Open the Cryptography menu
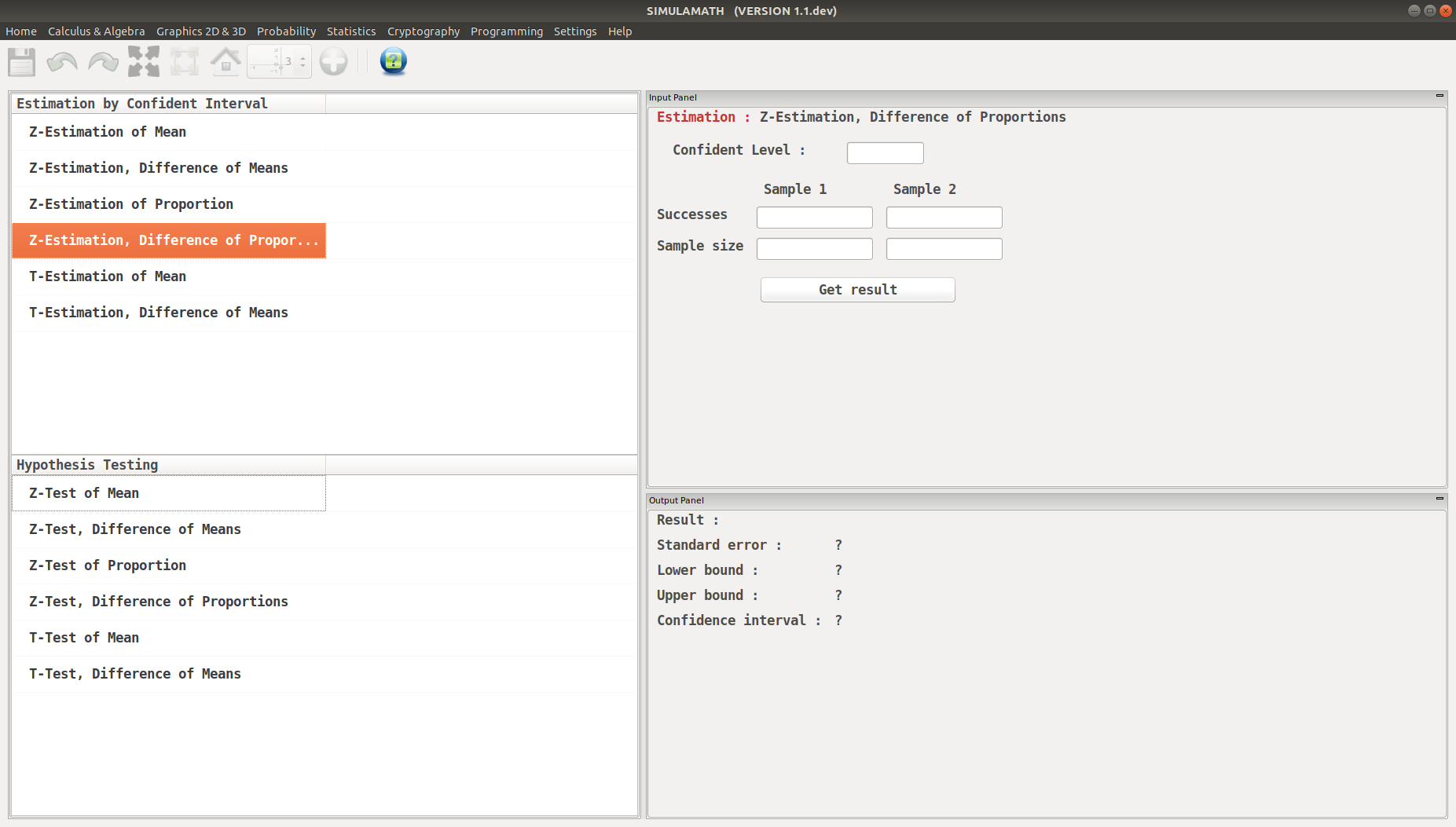The image size is (1456, 827). tap(424, 31)
